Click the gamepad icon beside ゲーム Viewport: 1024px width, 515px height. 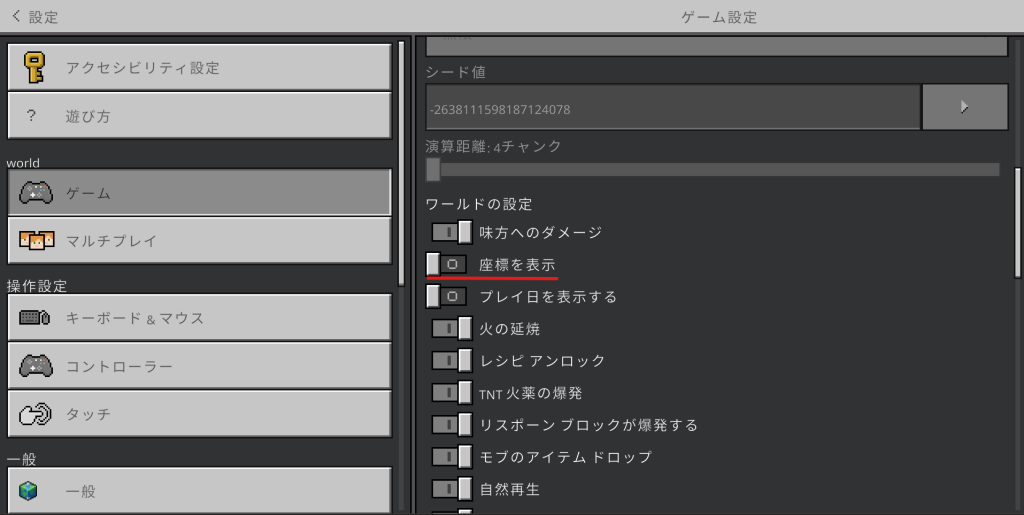tap(36, 193)
